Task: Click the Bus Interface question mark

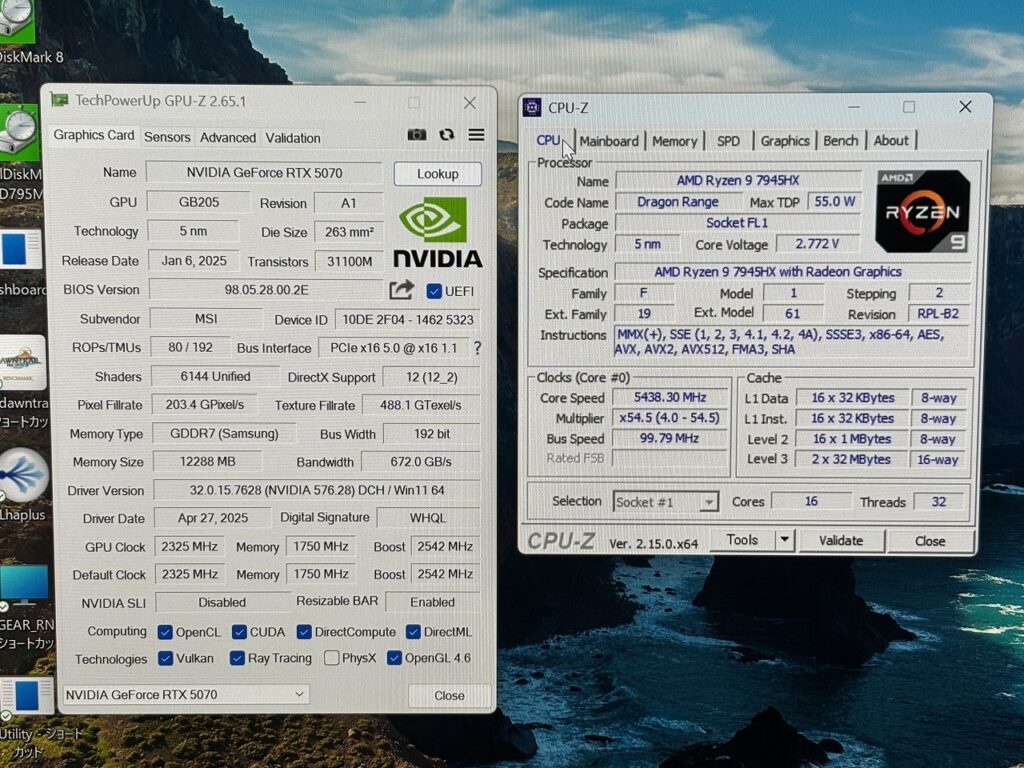Action: (477, 348)
